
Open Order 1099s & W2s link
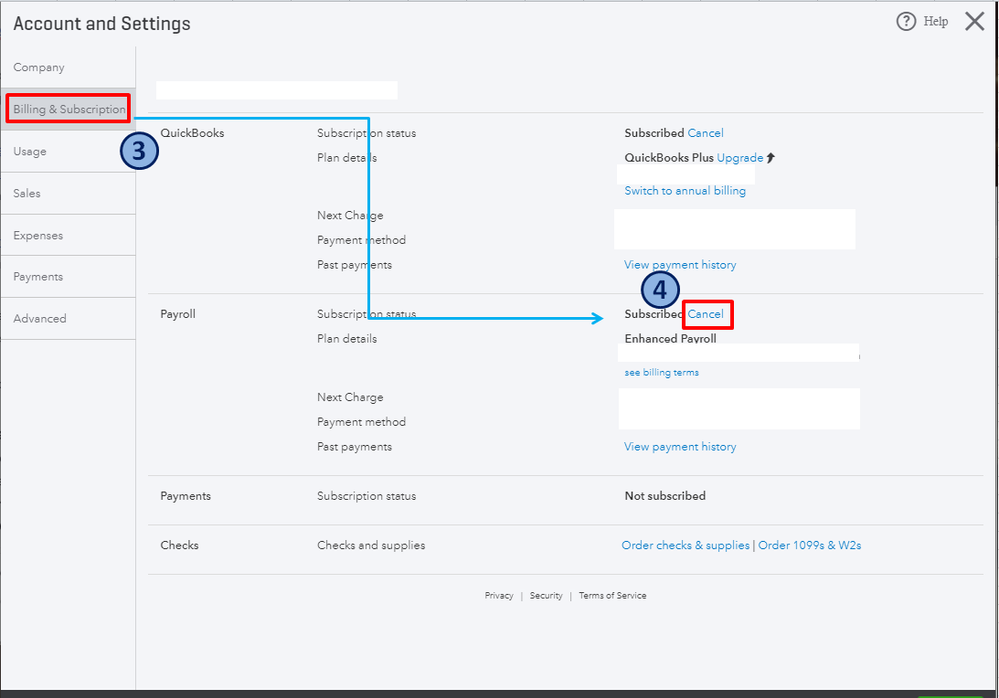pos(810,546)
